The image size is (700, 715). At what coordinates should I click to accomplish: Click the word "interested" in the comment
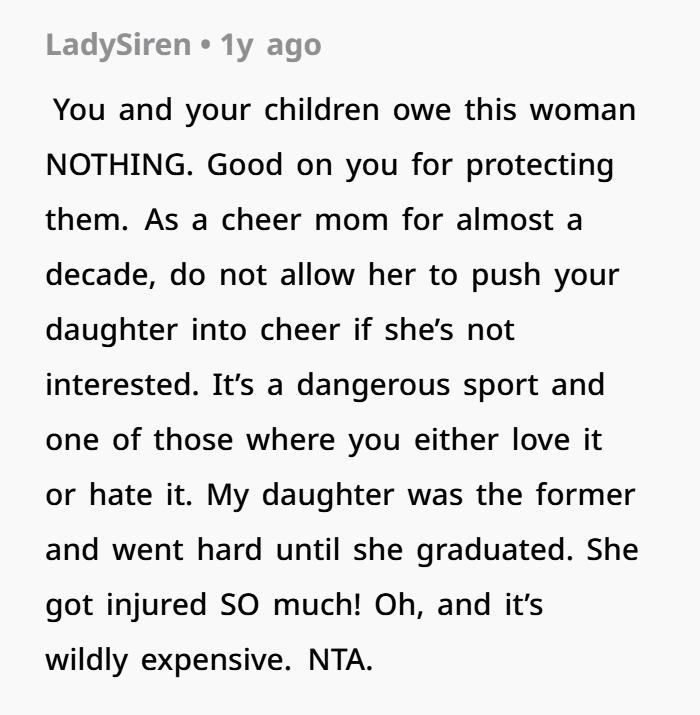(119, 385)
